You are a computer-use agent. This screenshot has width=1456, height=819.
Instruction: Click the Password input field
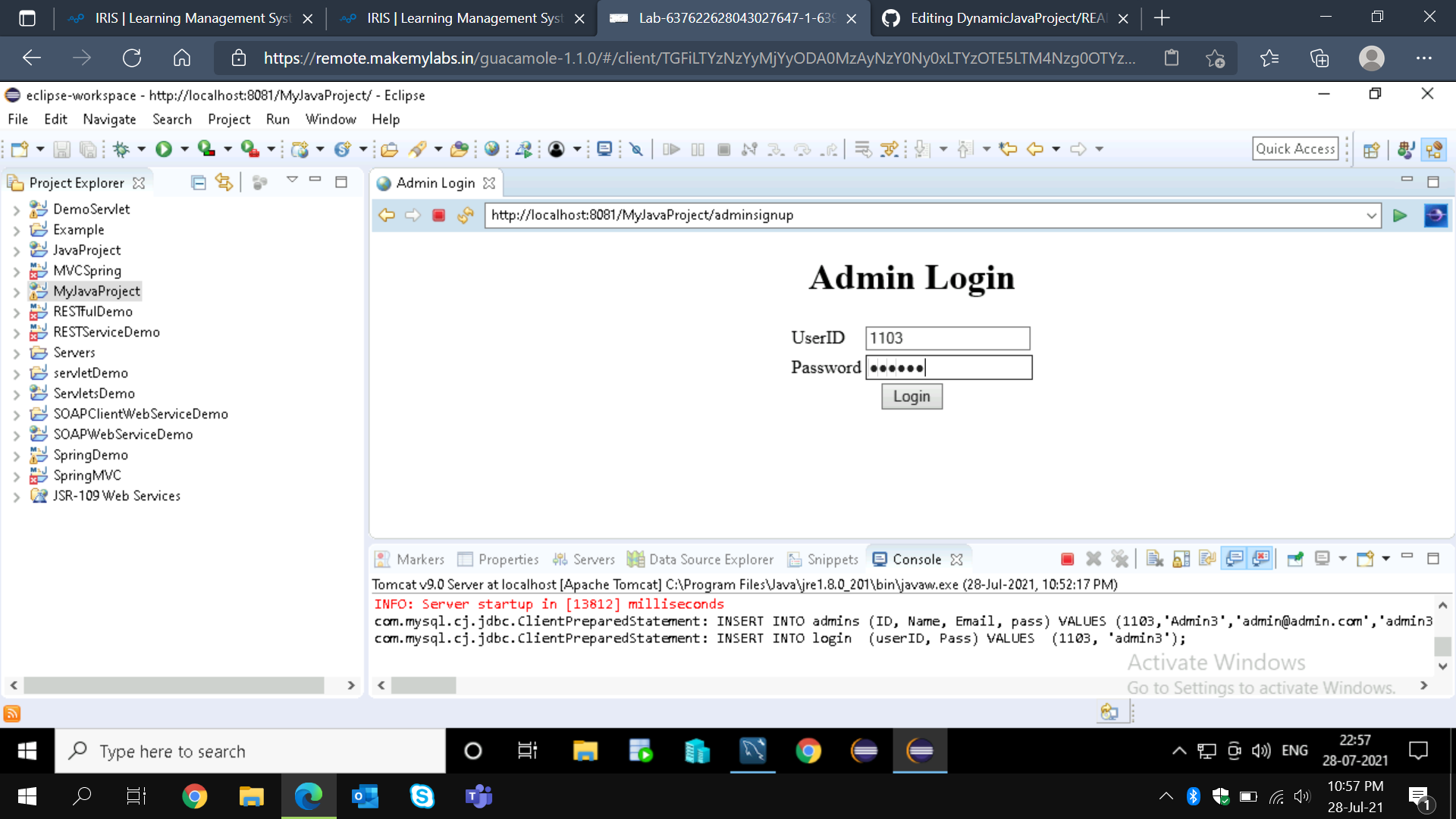click(x=949, y=368)
